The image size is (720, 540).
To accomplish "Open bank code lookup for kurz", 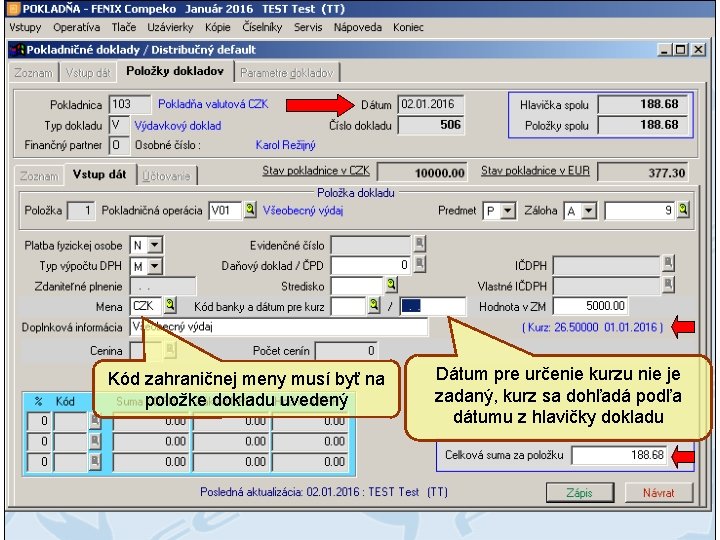I will tap(374, 305).
